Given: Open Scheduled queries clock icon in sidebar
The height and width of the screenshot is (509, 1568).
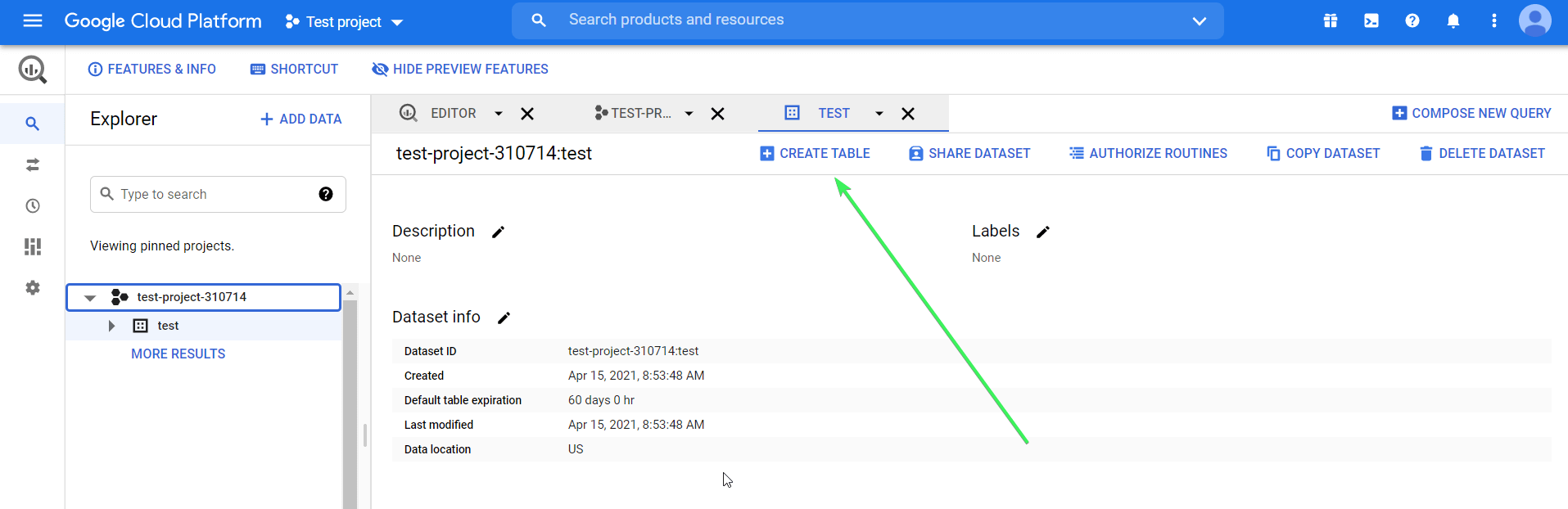Looking at the screenshot, I should (x=33, y=205).
